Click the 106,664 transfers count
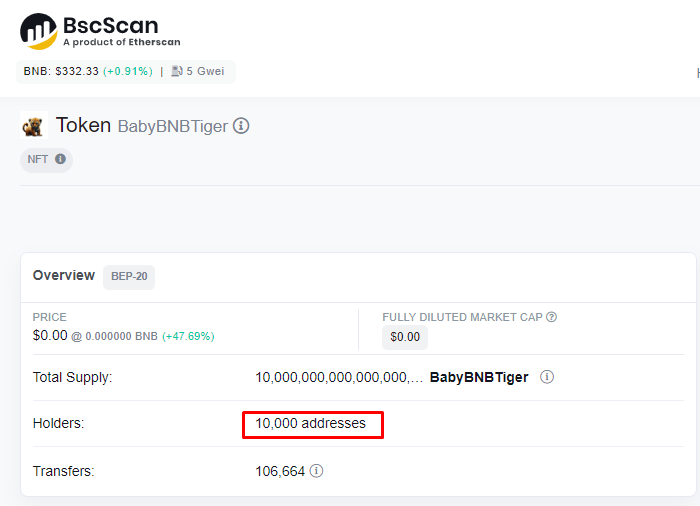 click(x=280, y=471)
